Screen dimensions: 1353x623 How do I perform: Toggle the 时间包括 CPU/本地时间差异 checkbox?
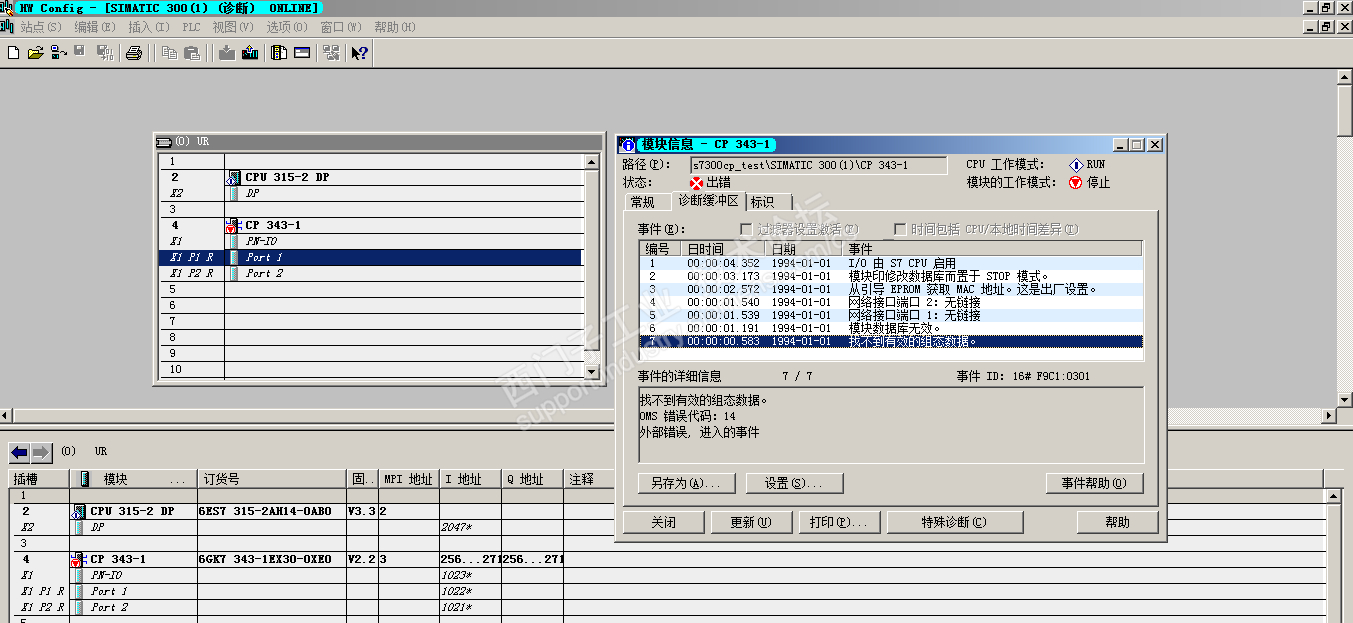tap(899, 229)
